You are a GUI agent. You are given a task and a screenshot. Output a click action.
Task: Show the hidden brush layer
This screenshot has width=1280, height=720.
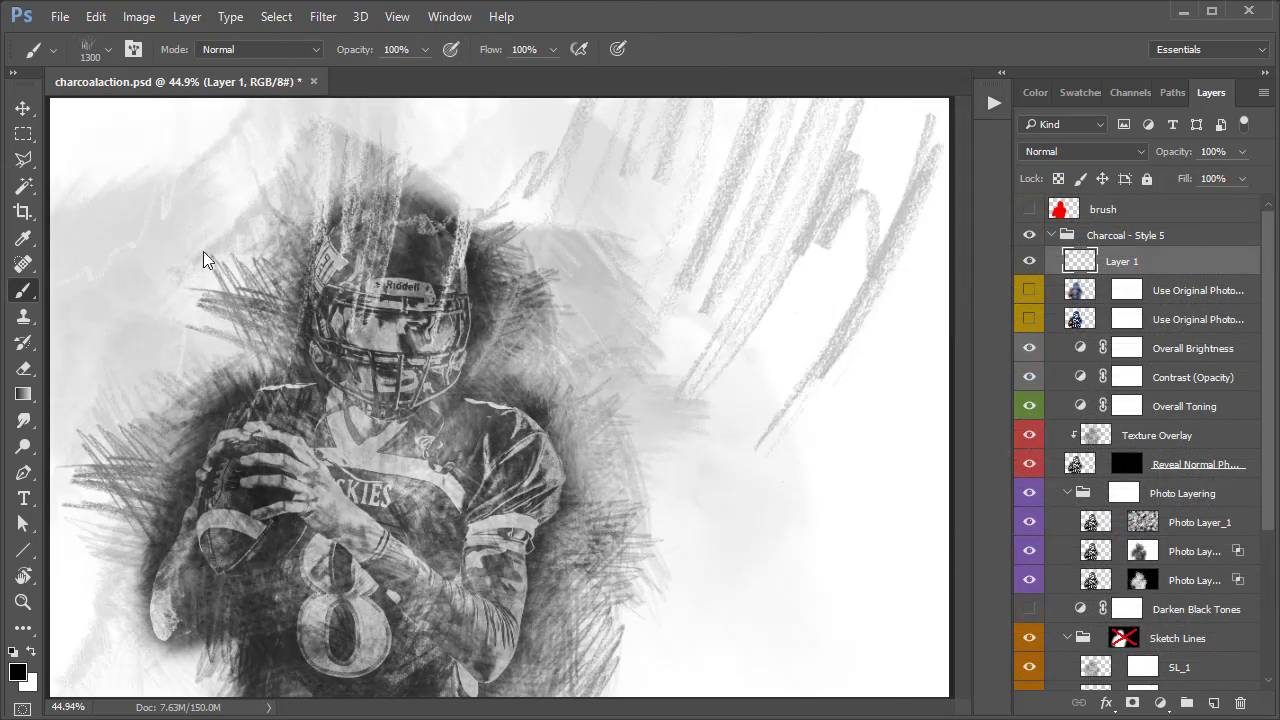pyautogui.click(x=1029, y=209)
